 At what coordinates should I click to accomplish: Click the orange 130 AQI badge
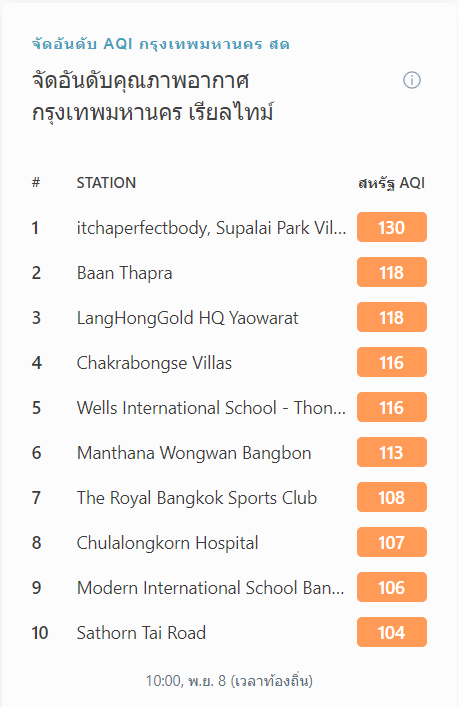click(x=392, y=227)
